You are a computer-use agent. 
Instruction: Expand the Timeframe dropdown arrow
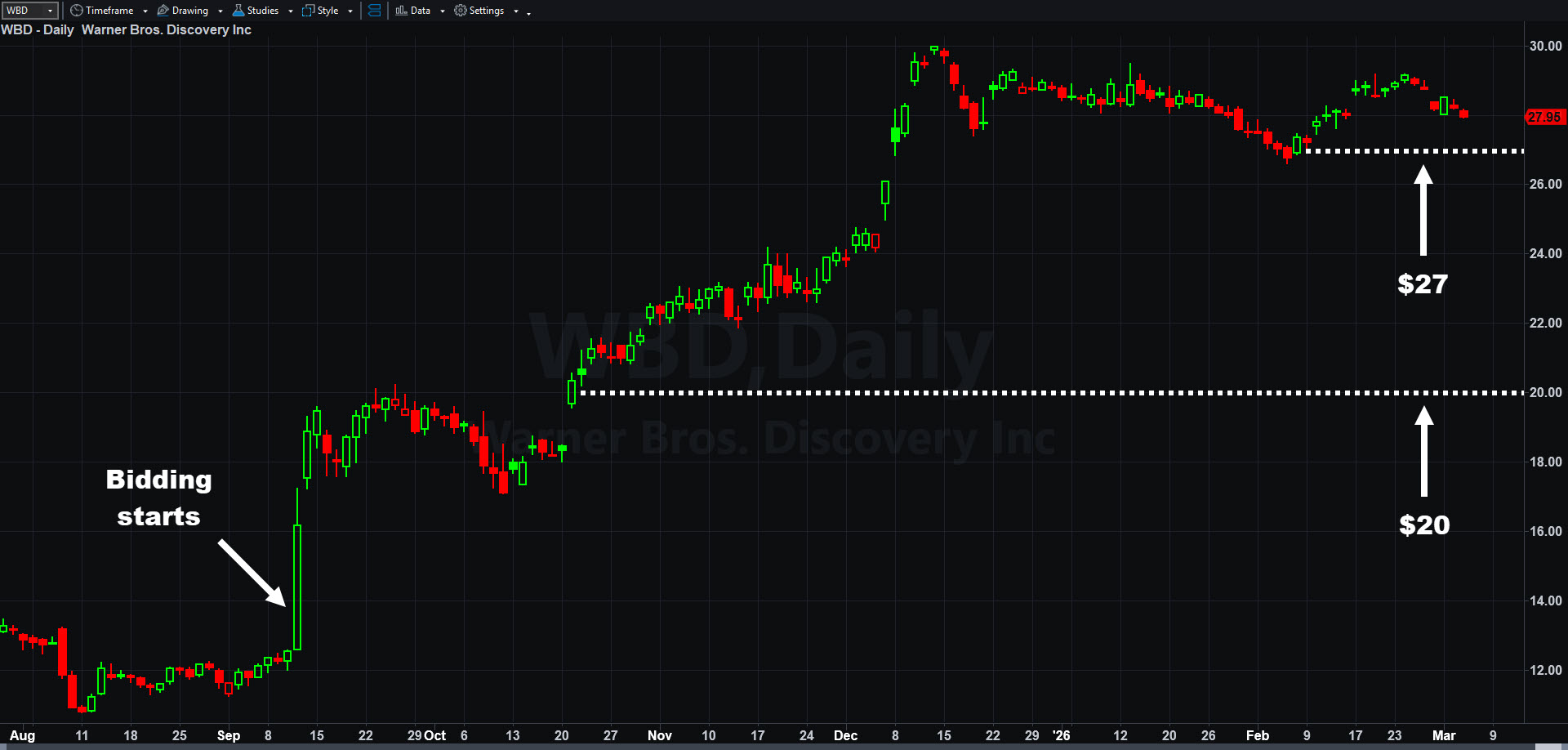tap(145, 11)
